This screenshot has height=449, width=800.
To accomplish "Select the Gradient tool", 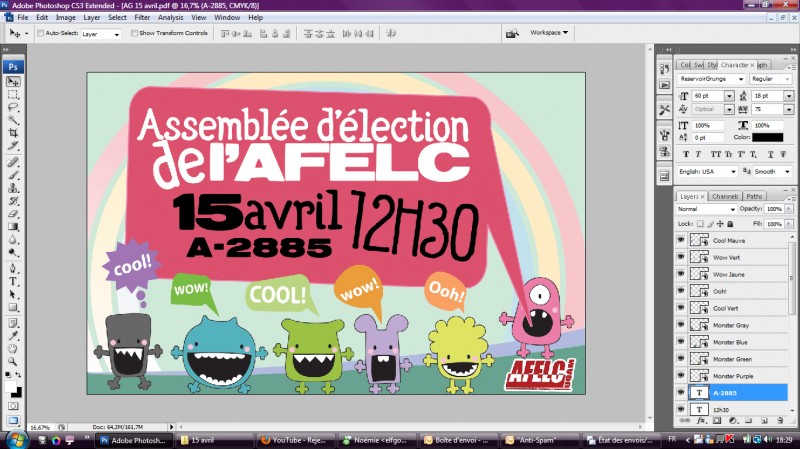I will pos(13,227).
